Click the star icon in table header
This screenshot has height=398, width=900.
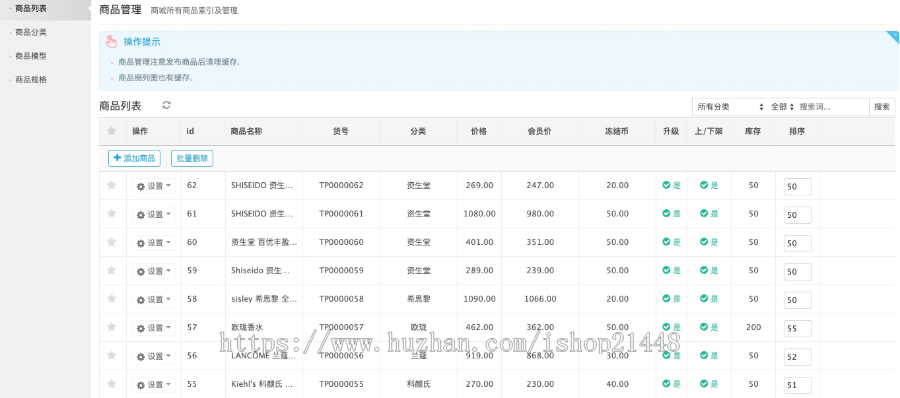coord(111,131)
